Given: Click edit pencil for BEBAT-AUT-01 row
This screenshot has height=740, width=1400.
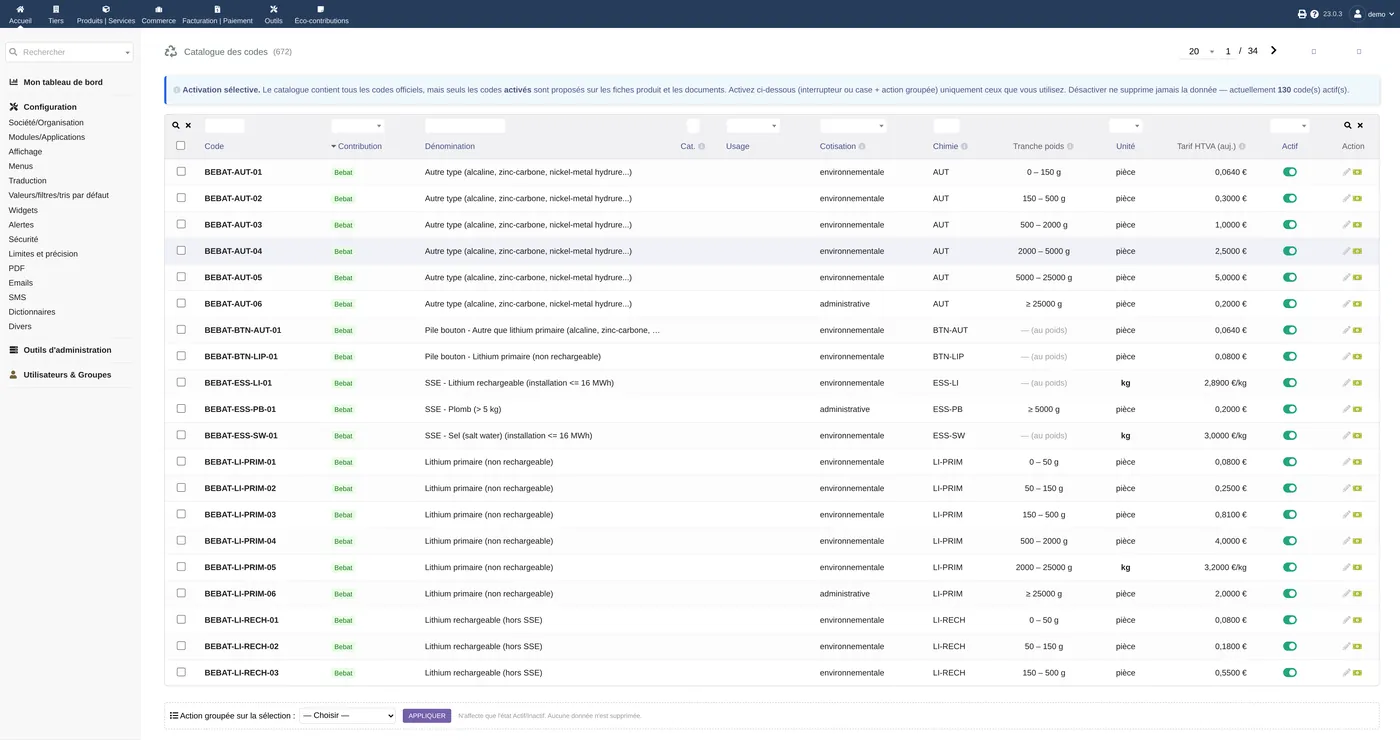Looking at the screenshot, I should pyautogui.click(x=1347, y=172).
